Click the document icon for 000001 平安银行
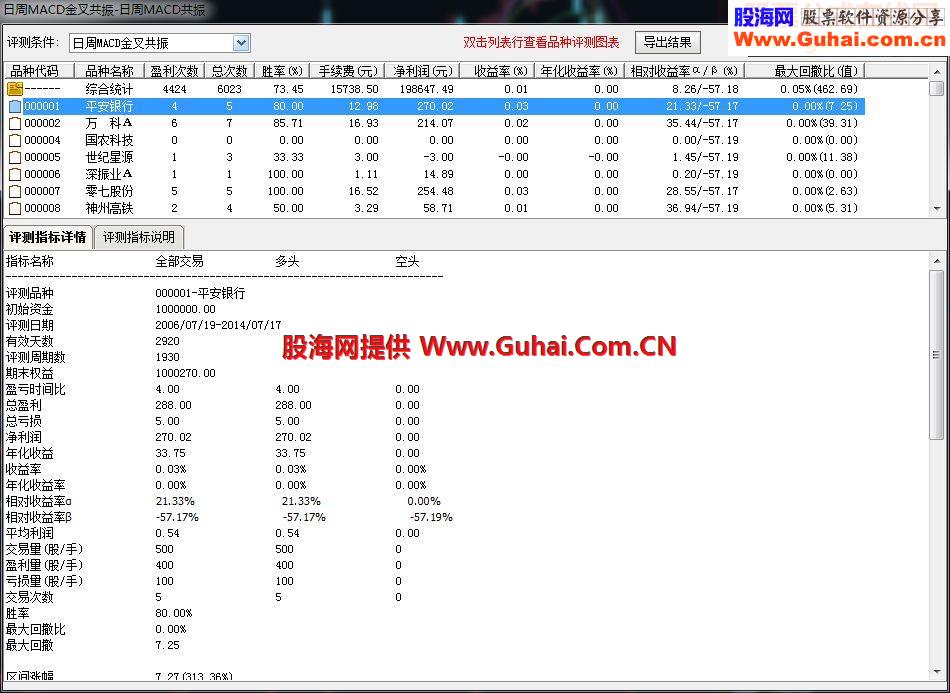The height and width of the screenshot is (693, 950). coord(15,107)
